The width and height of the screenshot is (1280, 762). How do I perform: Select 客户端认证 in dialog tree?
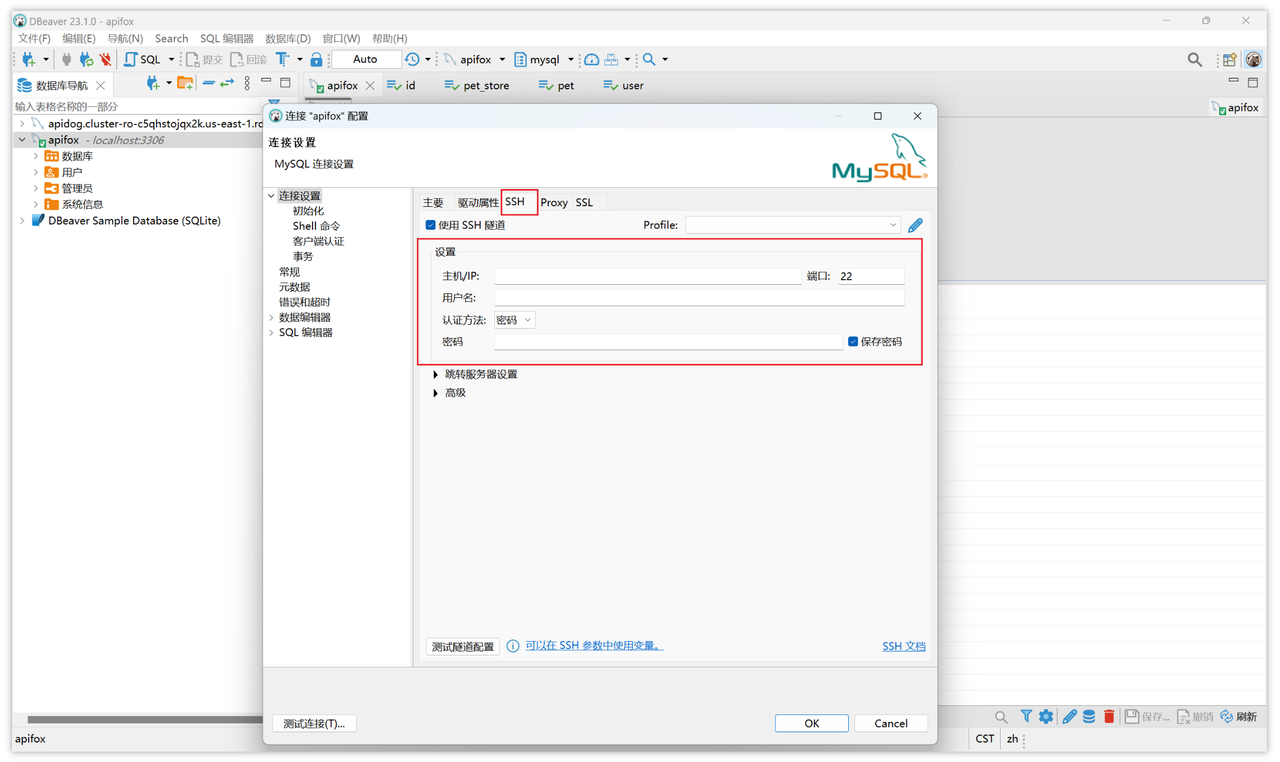(x=318, y=241)
